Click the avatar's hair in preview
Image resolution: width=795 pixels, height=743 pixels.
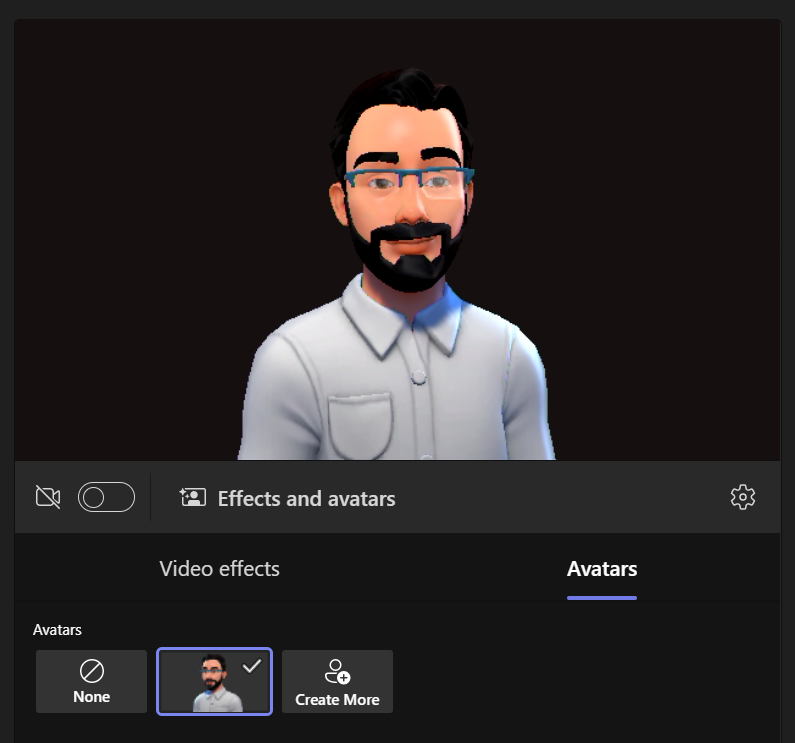[x=400, y=100]
